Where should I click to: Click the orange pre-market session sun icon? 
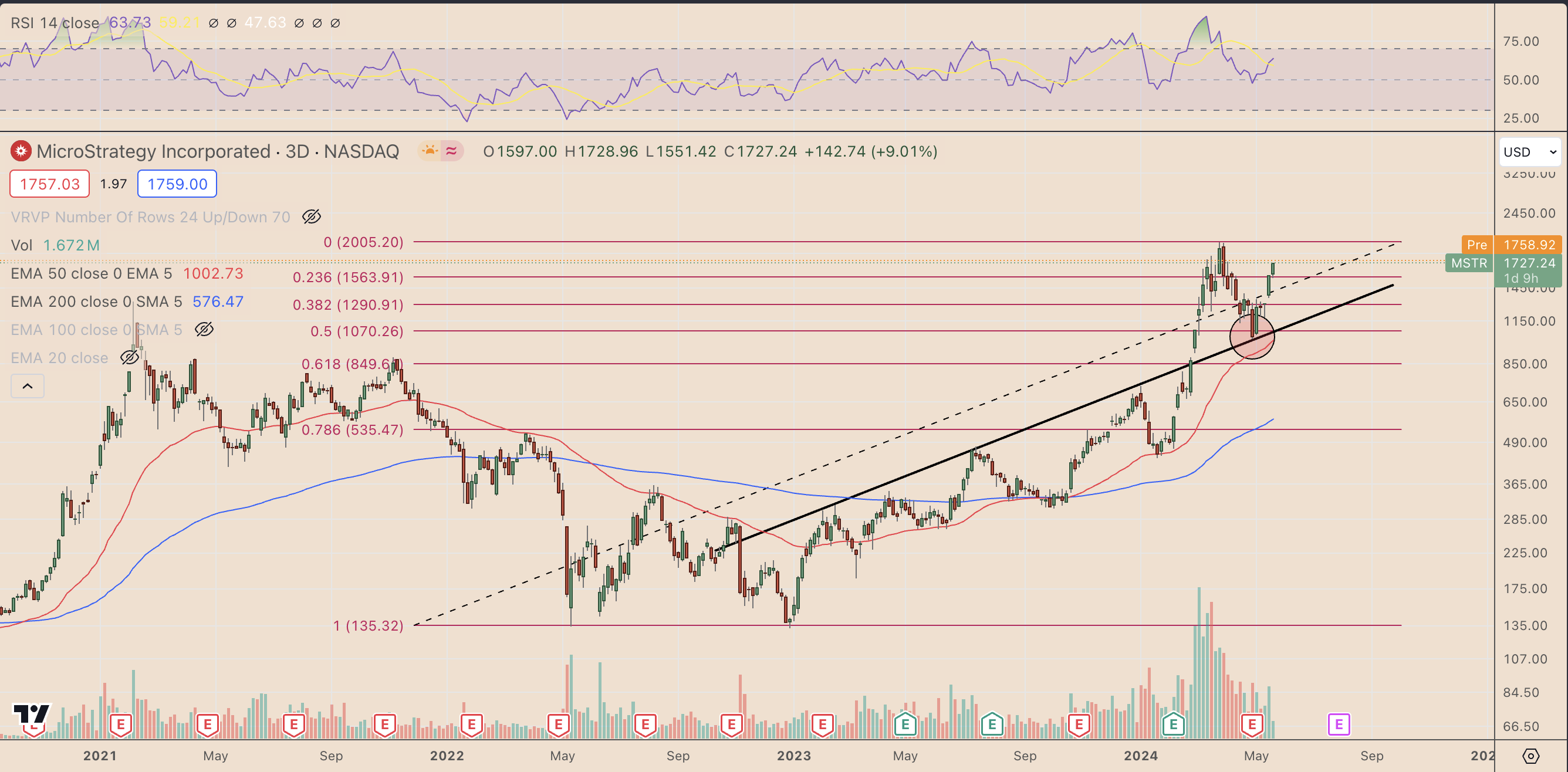click(430, 151)
